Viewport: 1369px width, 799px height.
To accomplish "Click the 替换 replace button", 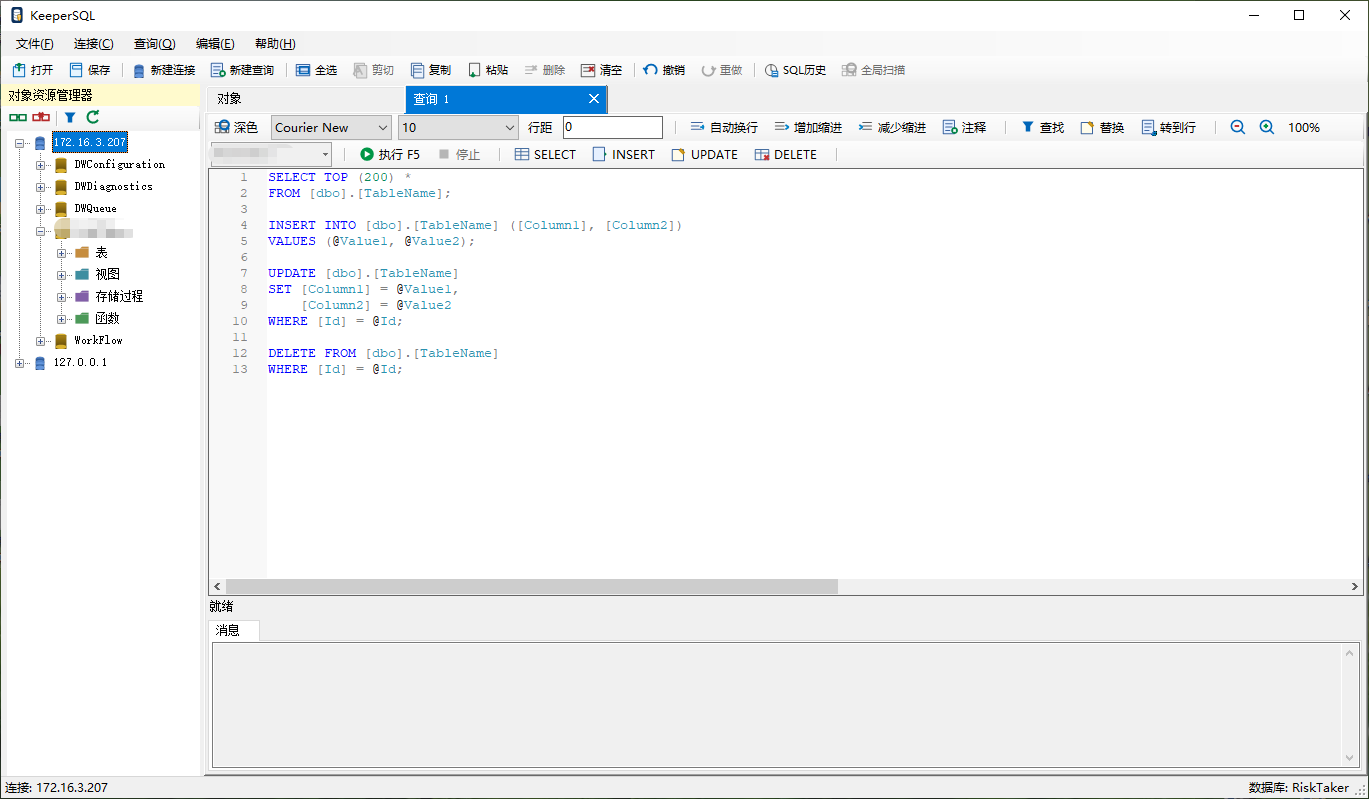I will 1102,127.
